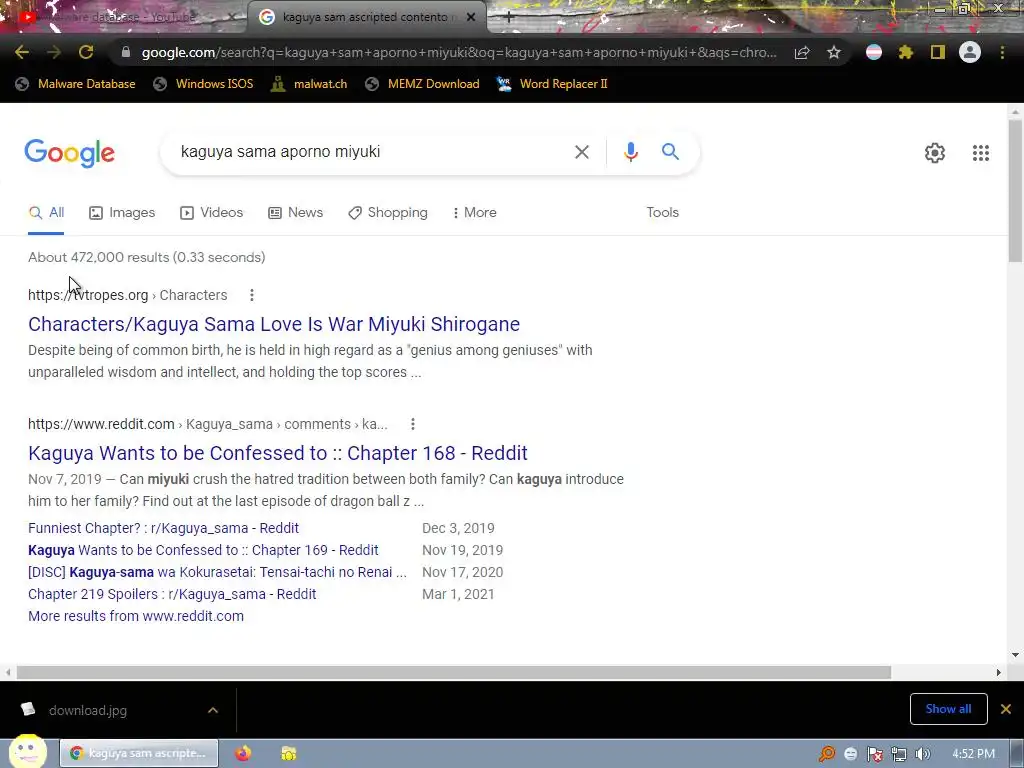Share this page via the share icon
The height and width of the screenshot is (768, 1024).
click(x=802, y=52)
